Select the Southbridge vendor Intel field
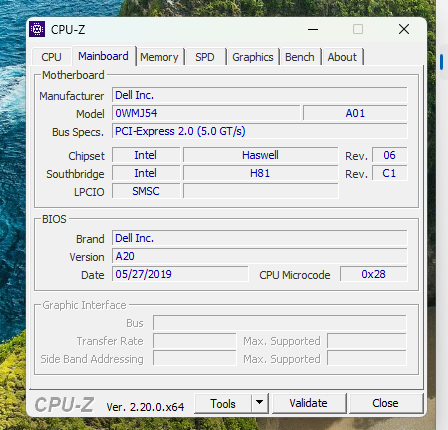448x430 pixels. tap(146, 173)
